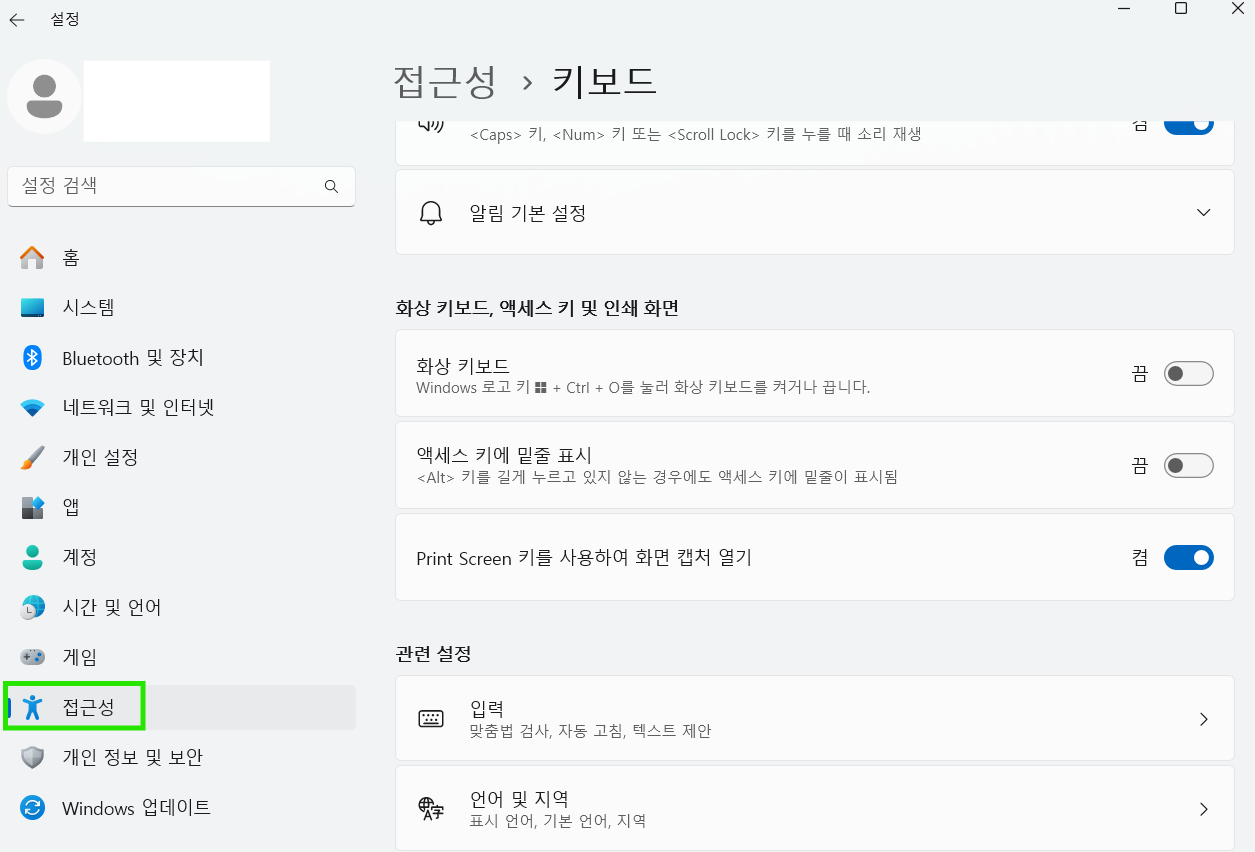
Task: Turn on 액세스 키에 밑줄 표시
Action: 1188,465
